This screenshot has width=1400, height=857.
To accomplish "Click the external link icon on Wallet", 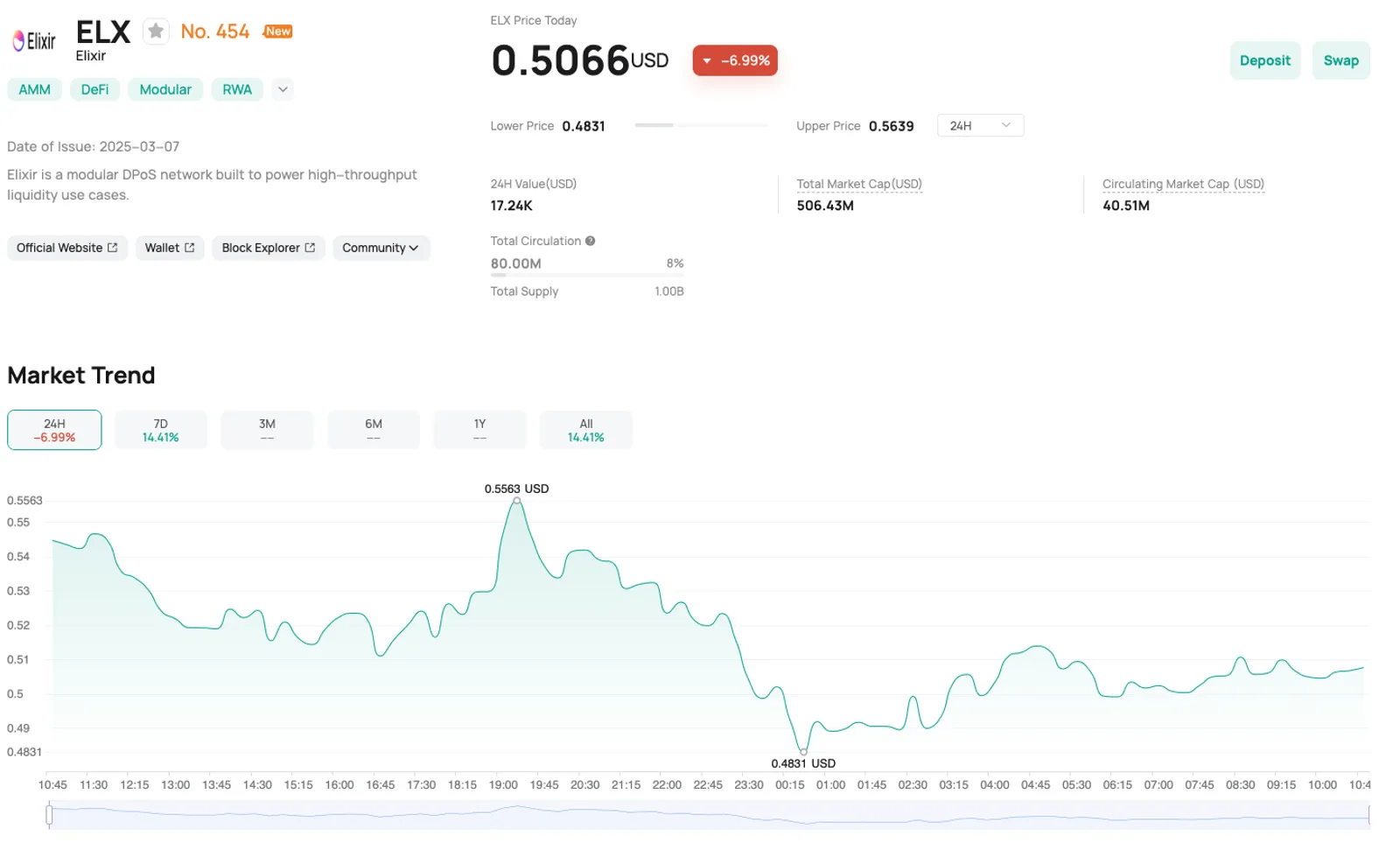I will click(190, 248).
